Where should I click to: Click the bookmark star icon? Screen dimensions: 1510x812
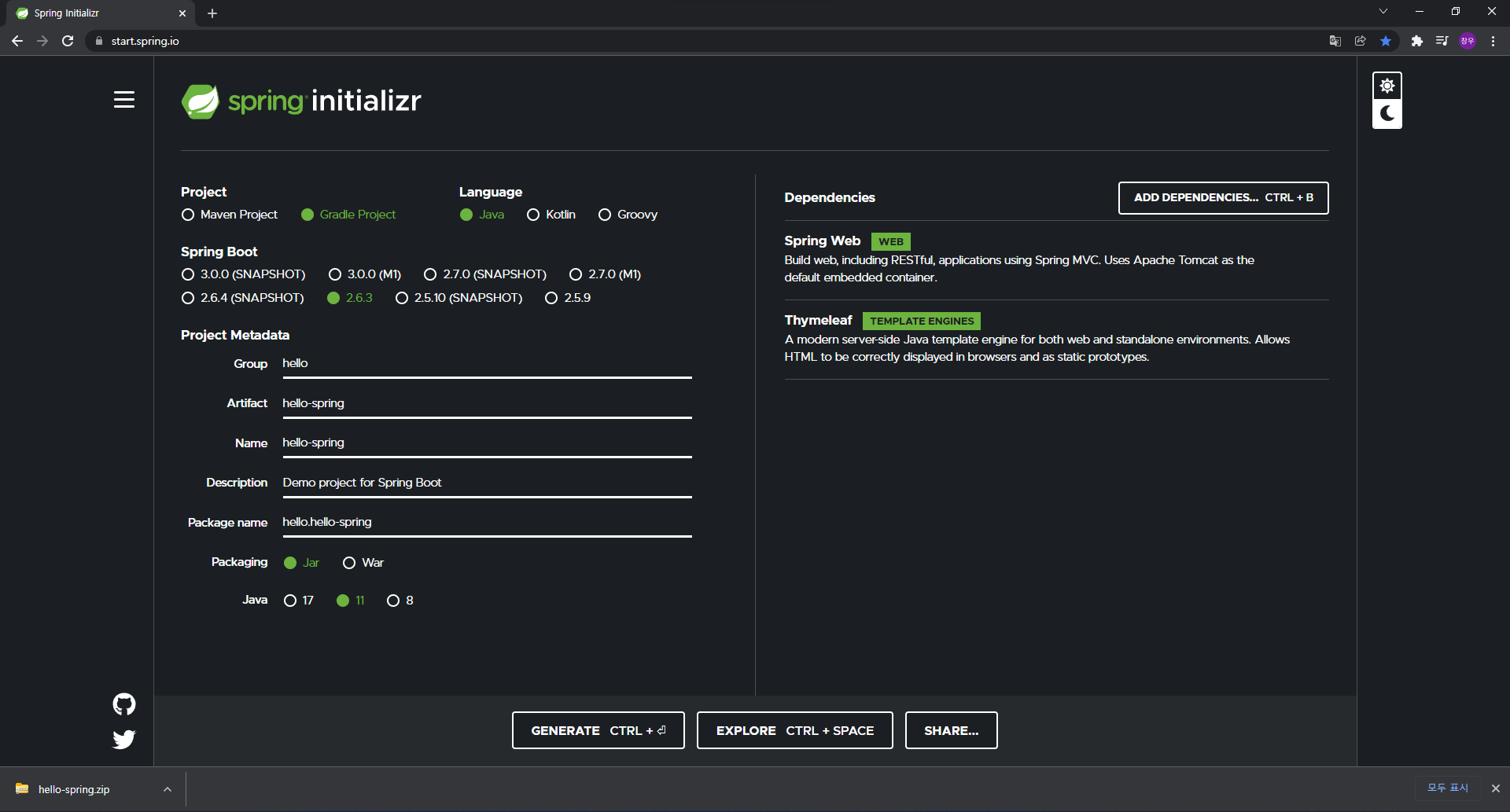click(1386, 41)
